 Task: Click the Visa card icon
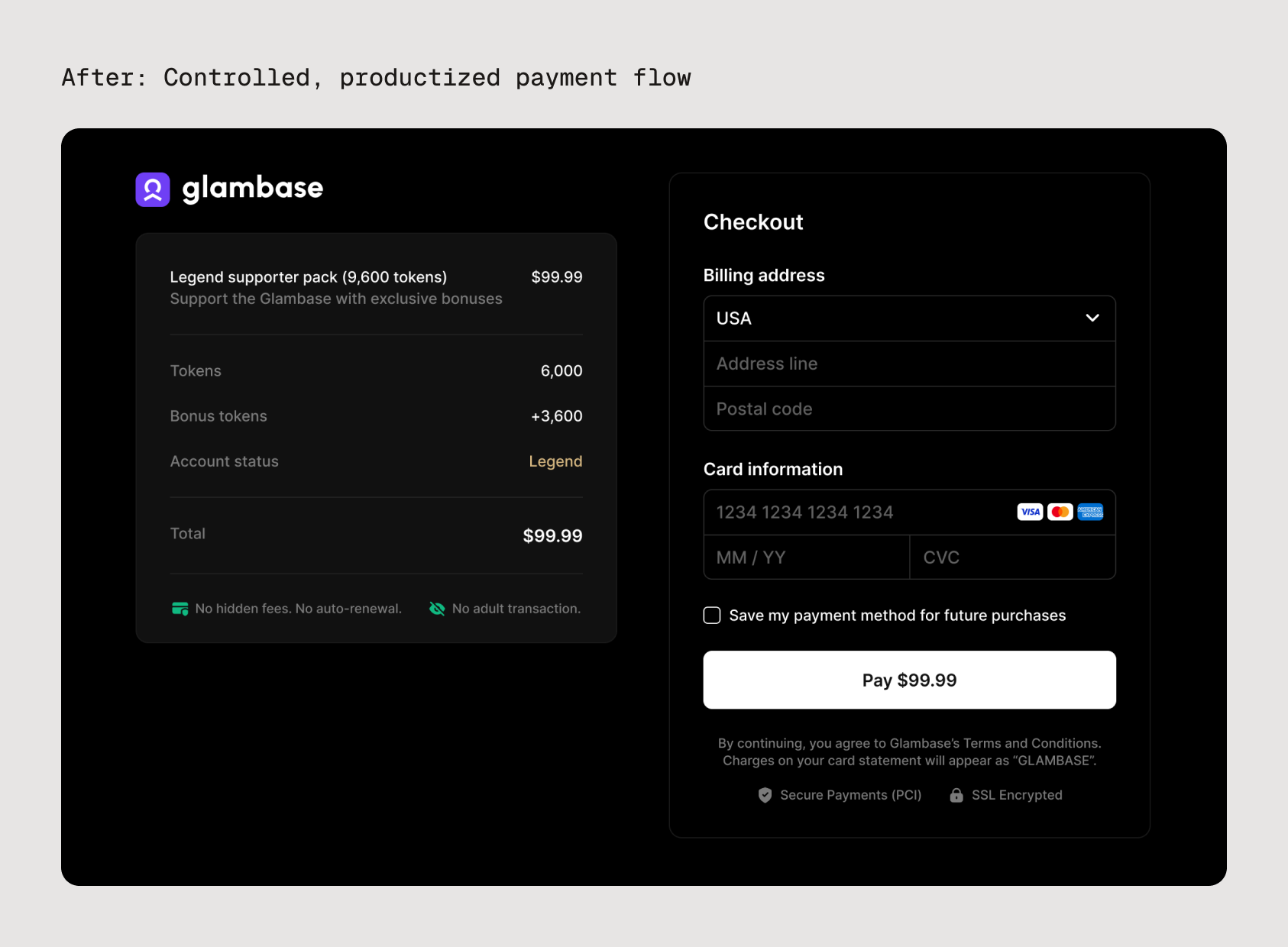click(1030, 512)
